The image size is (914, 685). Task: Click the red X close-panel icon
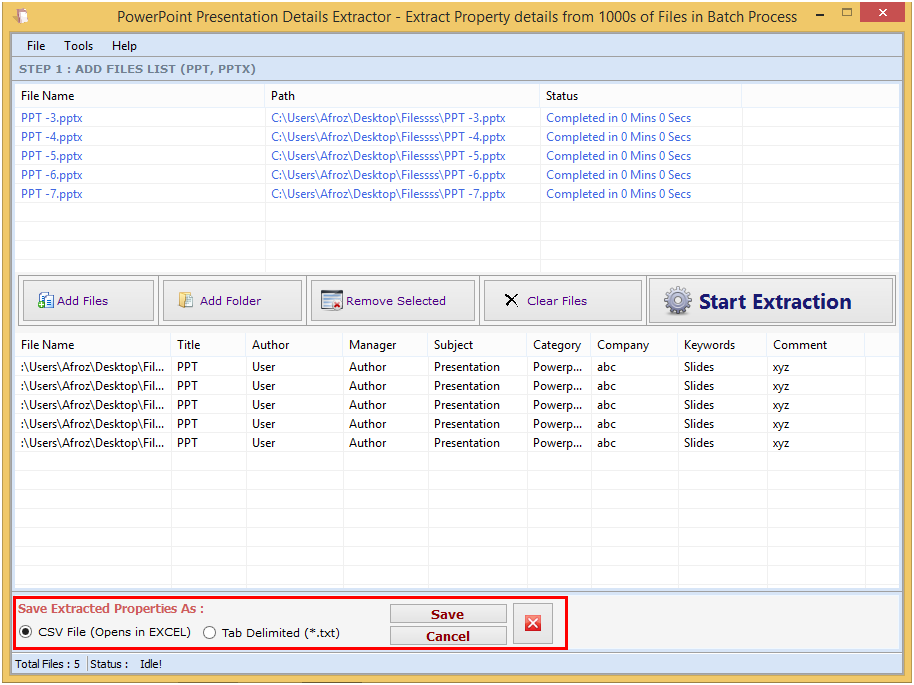(x=533, y=623)
